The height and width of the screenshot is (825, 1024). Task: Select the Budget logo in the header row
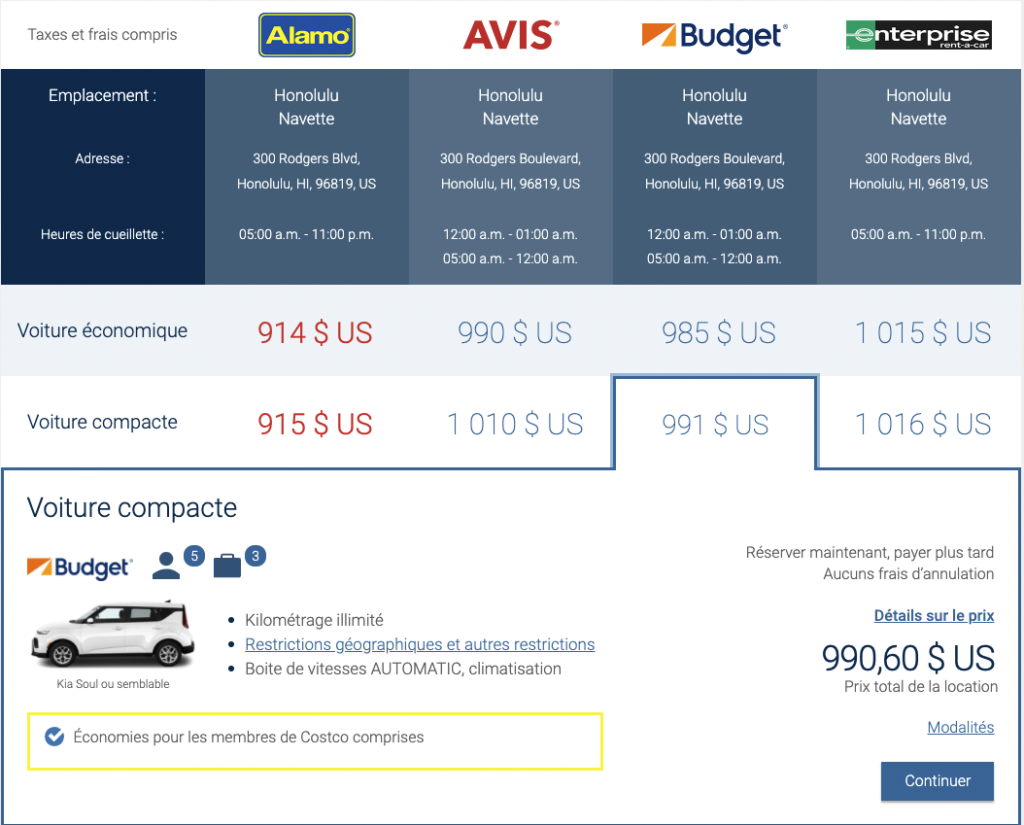(714, 33)
